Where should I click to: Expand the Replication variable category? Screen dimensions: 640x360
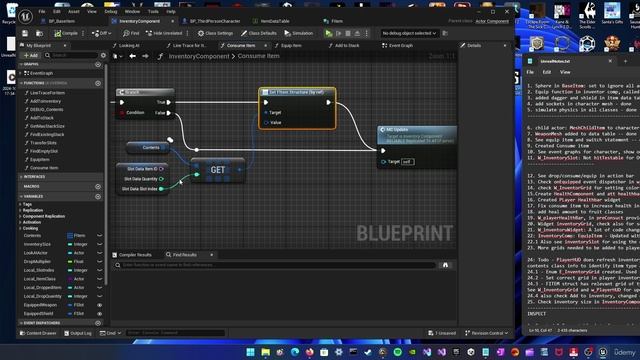coord(20,210)
